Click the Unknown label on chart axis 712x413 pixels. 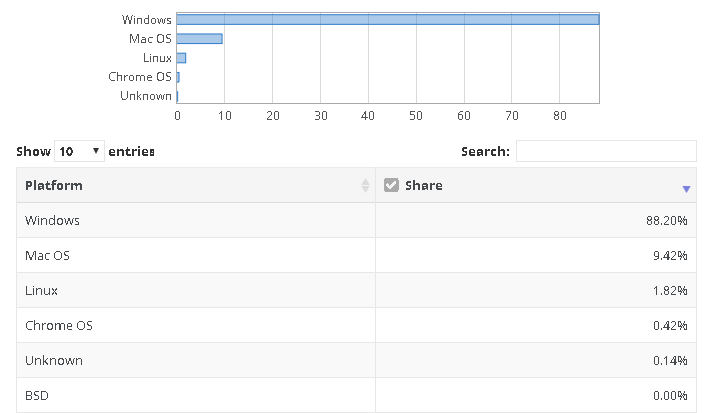tap(146, 96)
